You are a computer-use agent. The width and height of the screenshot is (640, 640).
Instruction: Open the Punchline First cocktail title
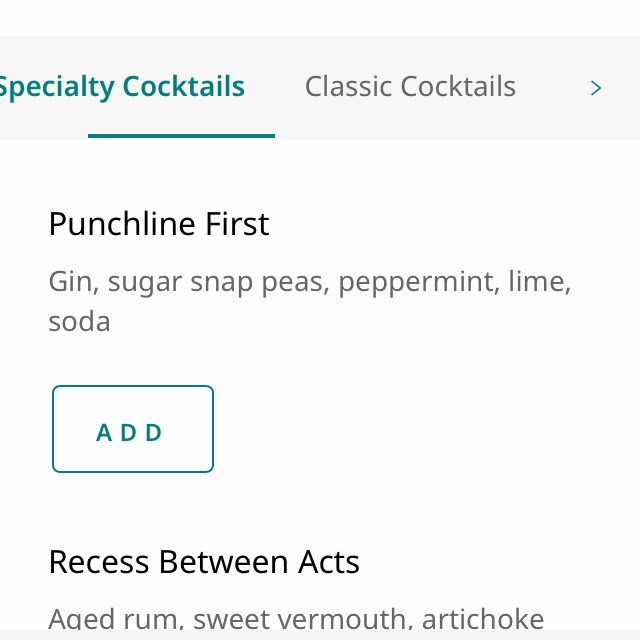click(159, 224)
